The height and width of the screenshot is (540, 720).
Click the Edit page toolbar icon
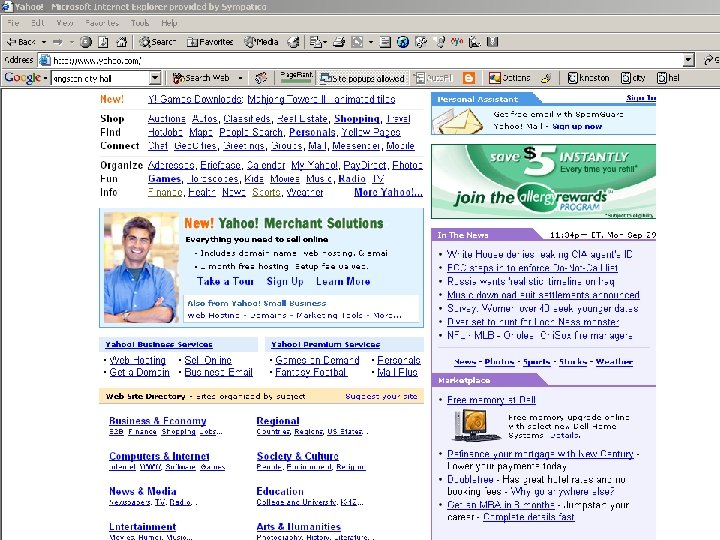point(357,42)
